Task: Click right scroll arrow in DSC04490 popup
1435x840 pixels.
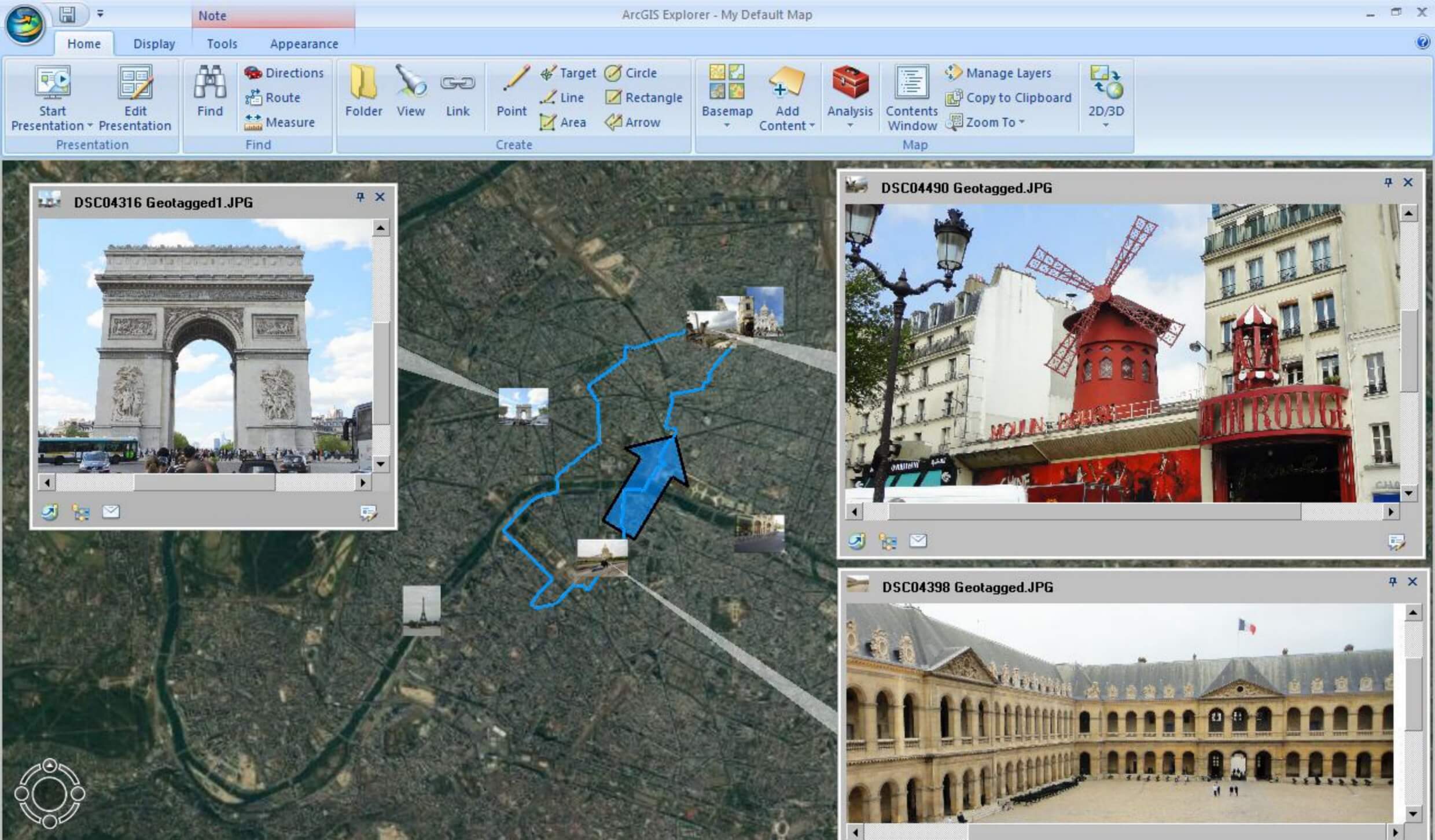Action: coord(1390,511)
